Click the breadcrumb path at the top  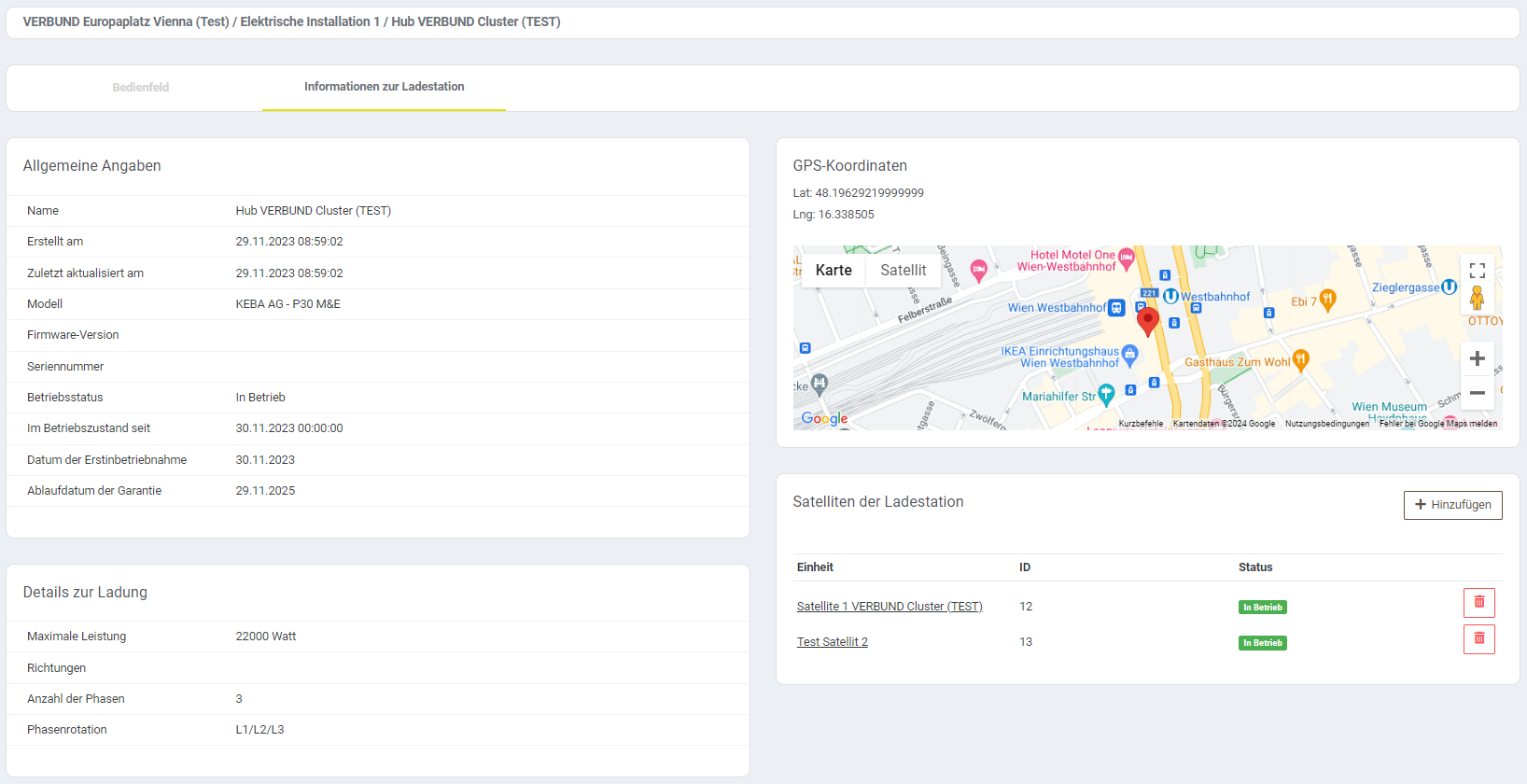tap(291, 21)
